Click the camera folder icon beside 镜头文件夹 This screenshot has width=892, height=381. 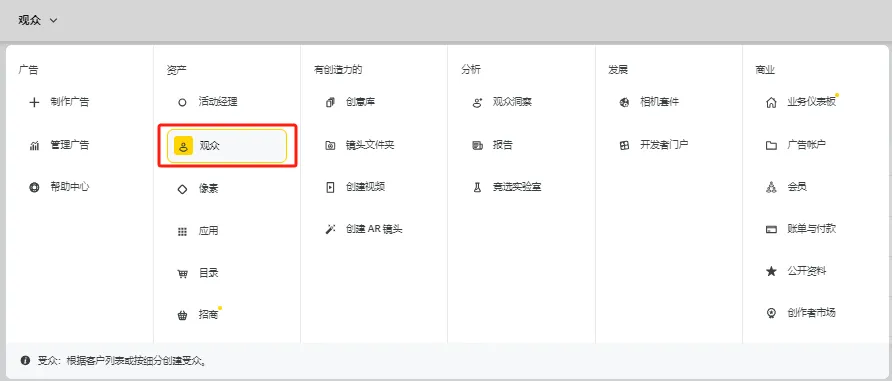330,146
